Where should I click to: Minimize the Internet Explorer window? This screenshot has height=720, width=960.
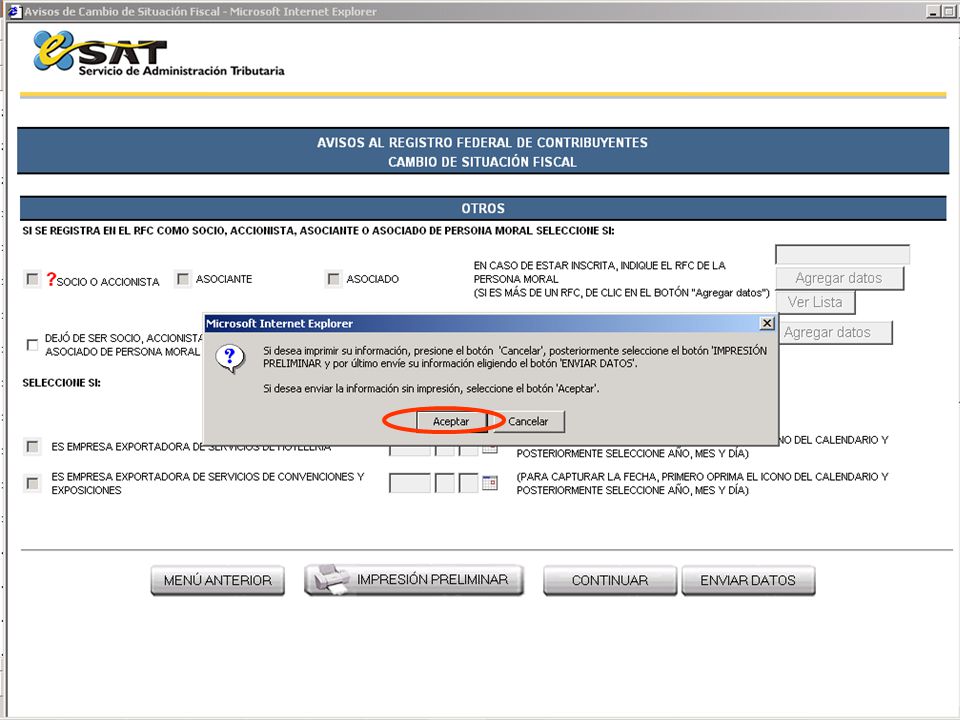pyautogui.click(x=933, y=11)
